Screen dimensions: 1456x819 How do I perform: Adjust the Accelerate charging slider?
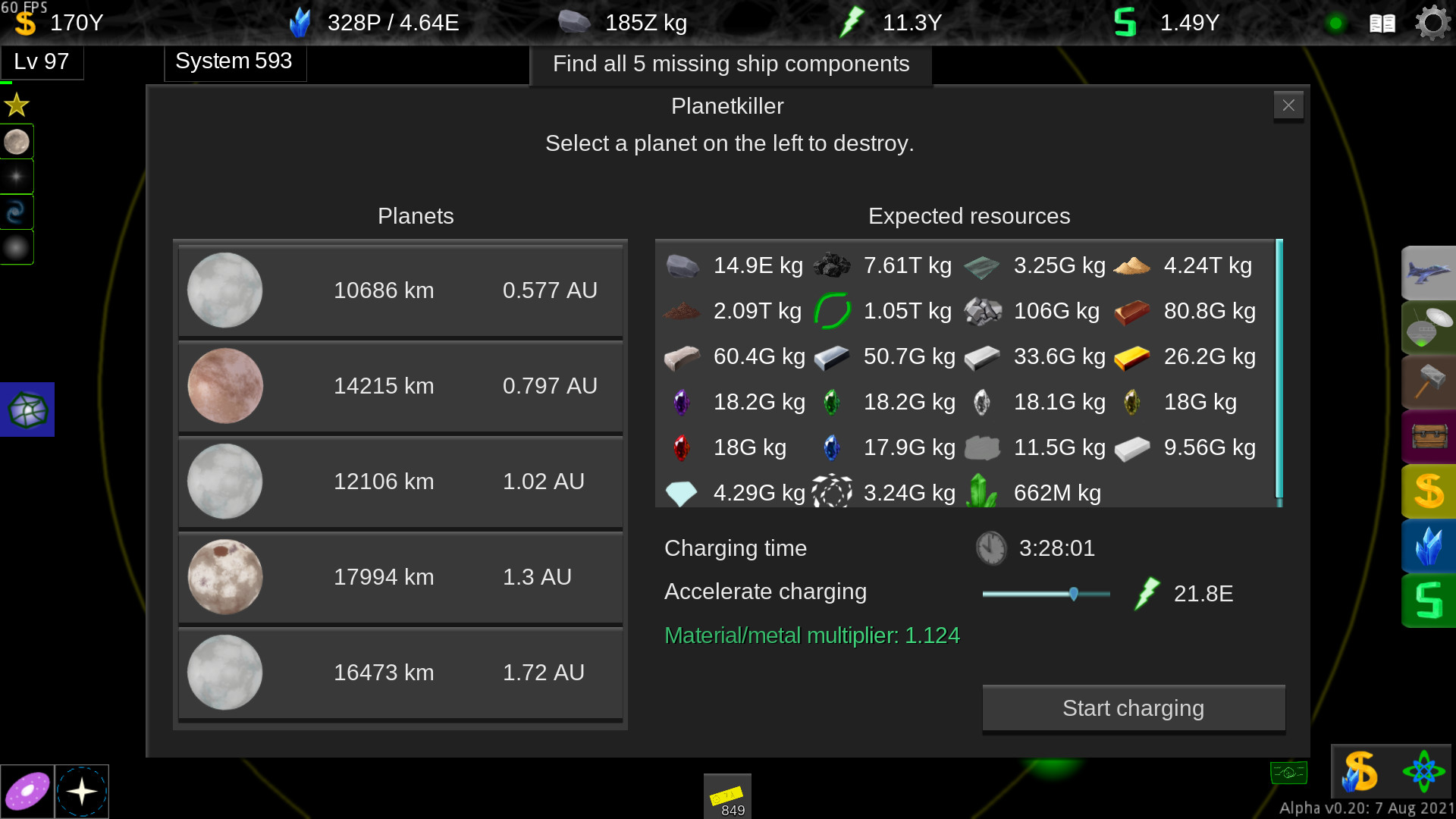[x=1074, y=595]
